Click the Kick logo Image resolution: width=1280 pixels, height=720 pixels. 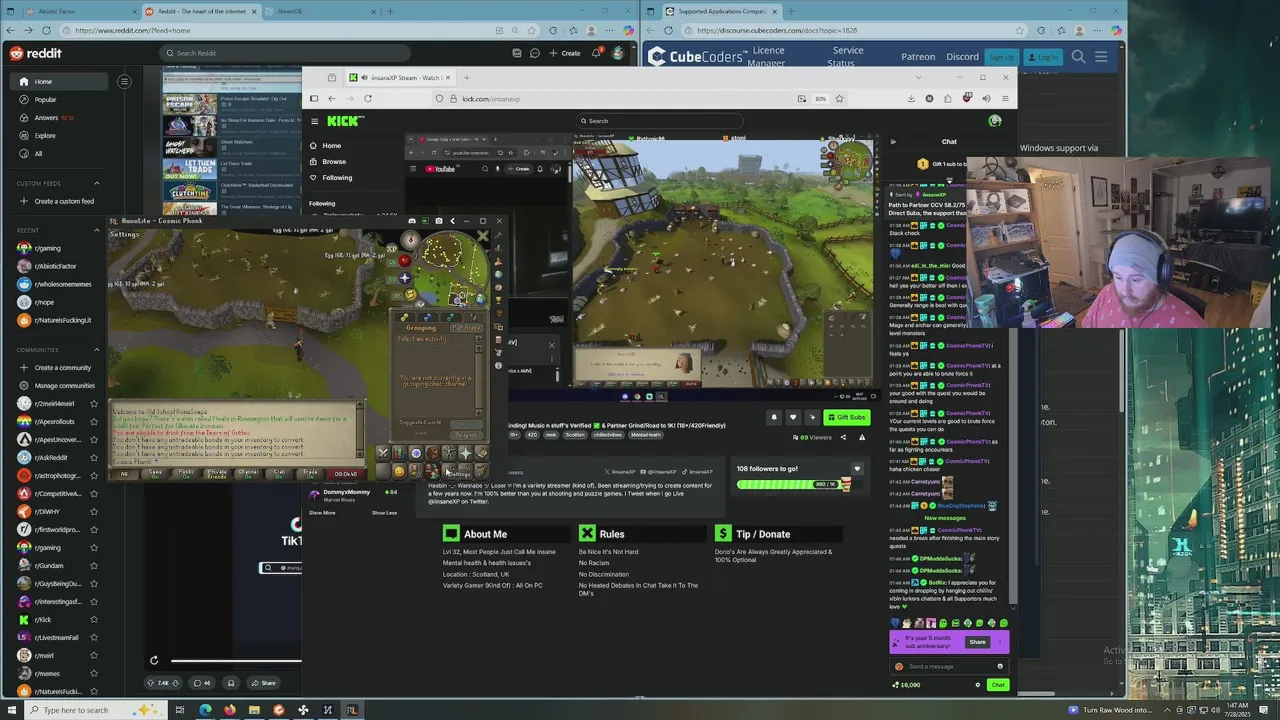click(x=344, y=121)
